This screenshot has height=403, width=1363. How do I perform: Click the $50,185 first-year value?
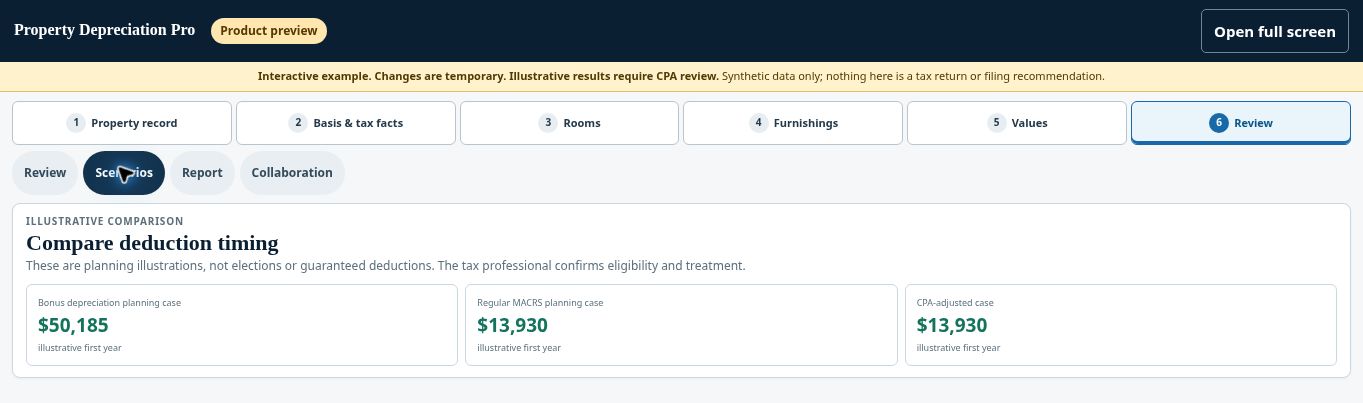tap(73, 325)
